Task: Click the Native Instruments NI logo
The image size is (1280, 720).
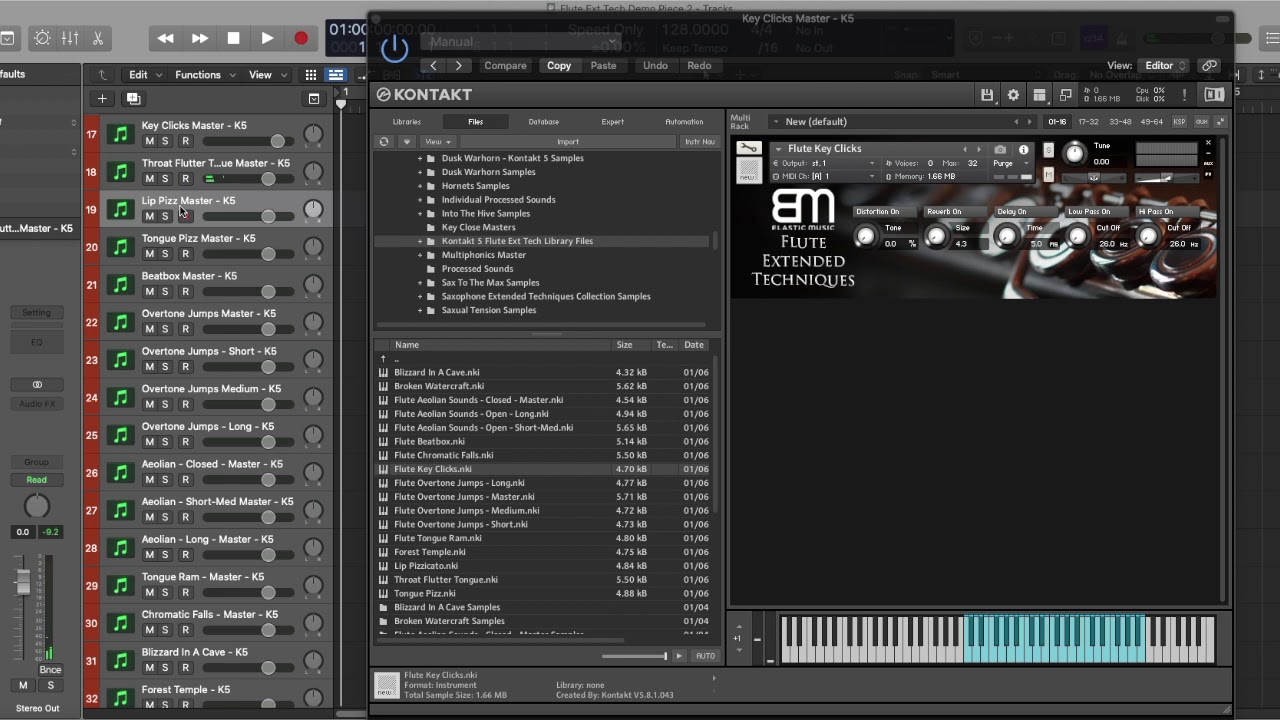Action: (1214, 95)
